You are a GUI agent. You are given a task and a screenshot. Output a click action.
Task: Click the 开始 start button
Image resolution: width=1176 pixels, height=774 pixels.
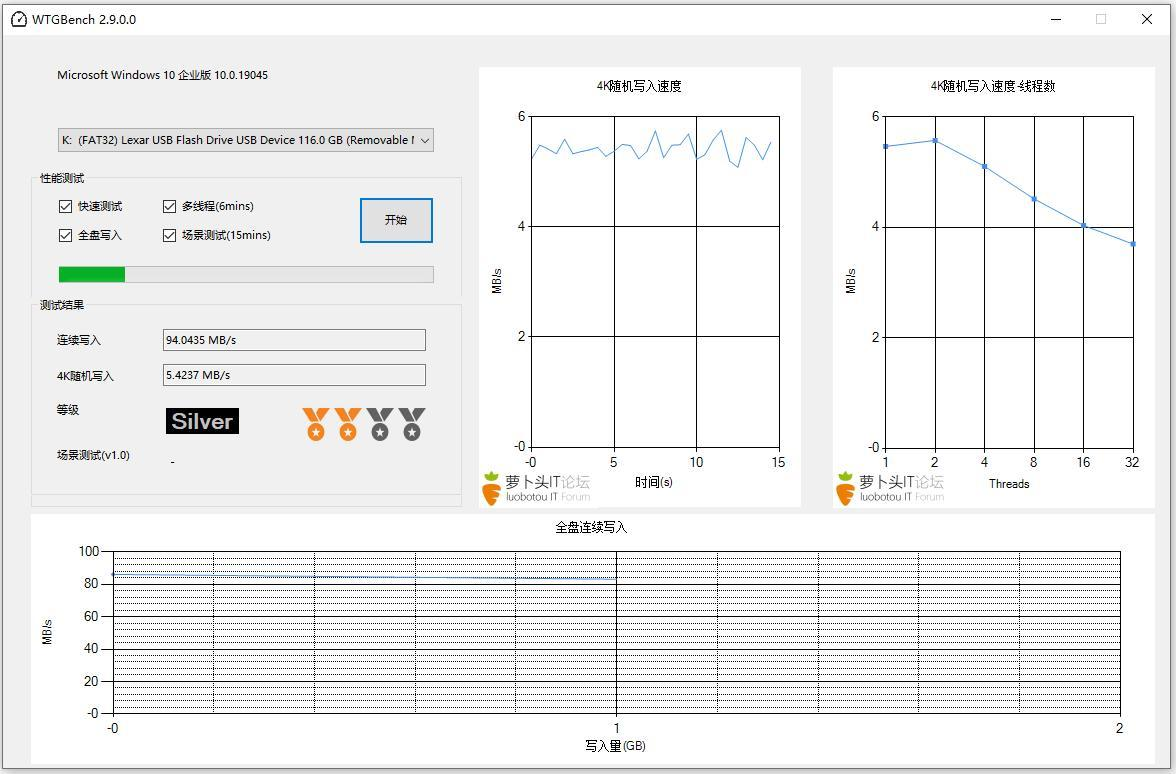pyautogui.click(x=396, y=220)
